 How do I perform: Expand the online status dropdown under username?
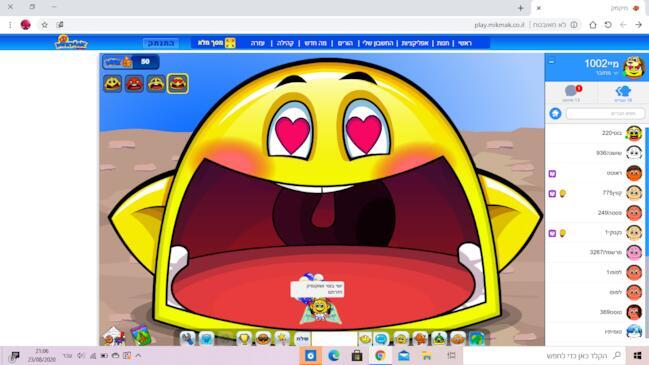pyautogui.click(x=607, y=73)
